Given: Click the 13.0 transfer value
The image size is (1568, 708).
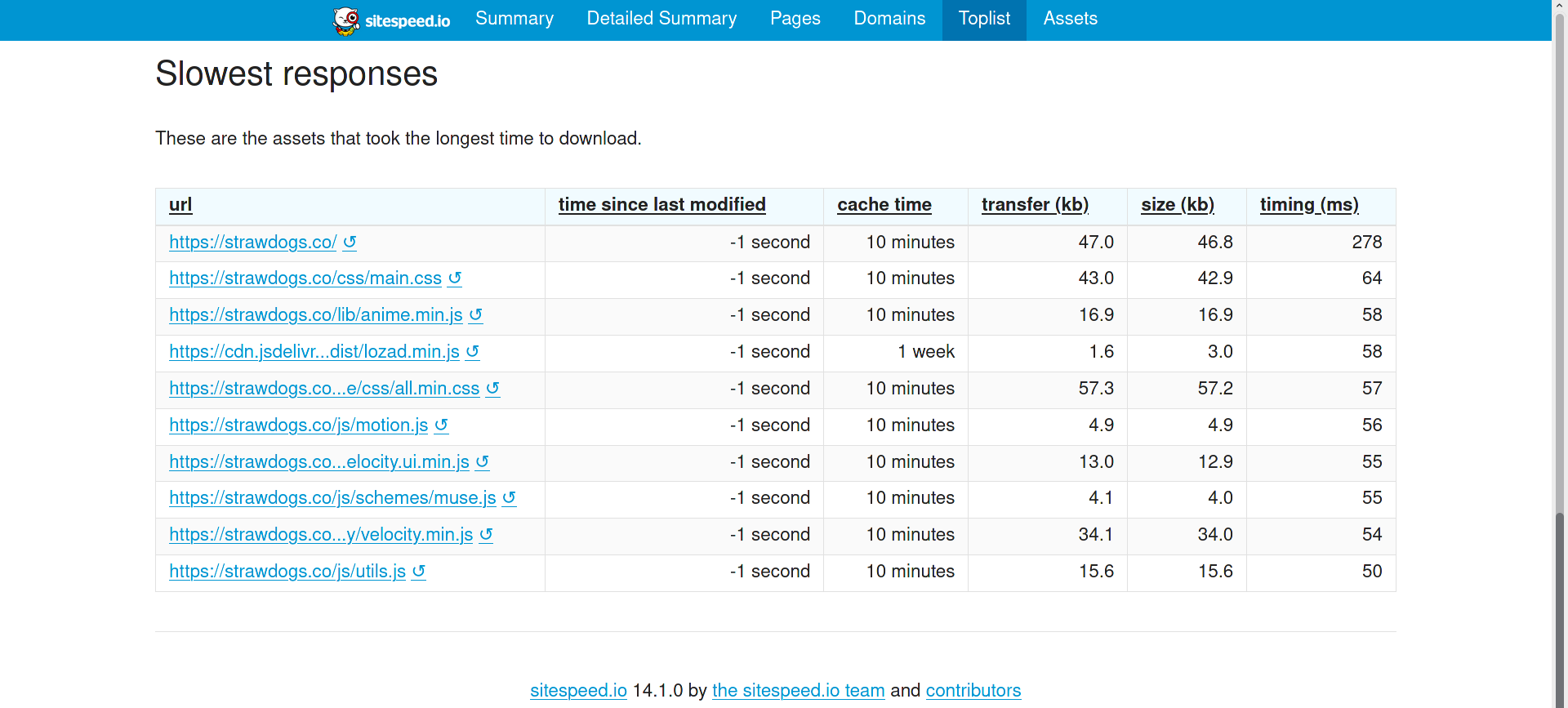Looking at the screenshot, I should click(1096, 461).
